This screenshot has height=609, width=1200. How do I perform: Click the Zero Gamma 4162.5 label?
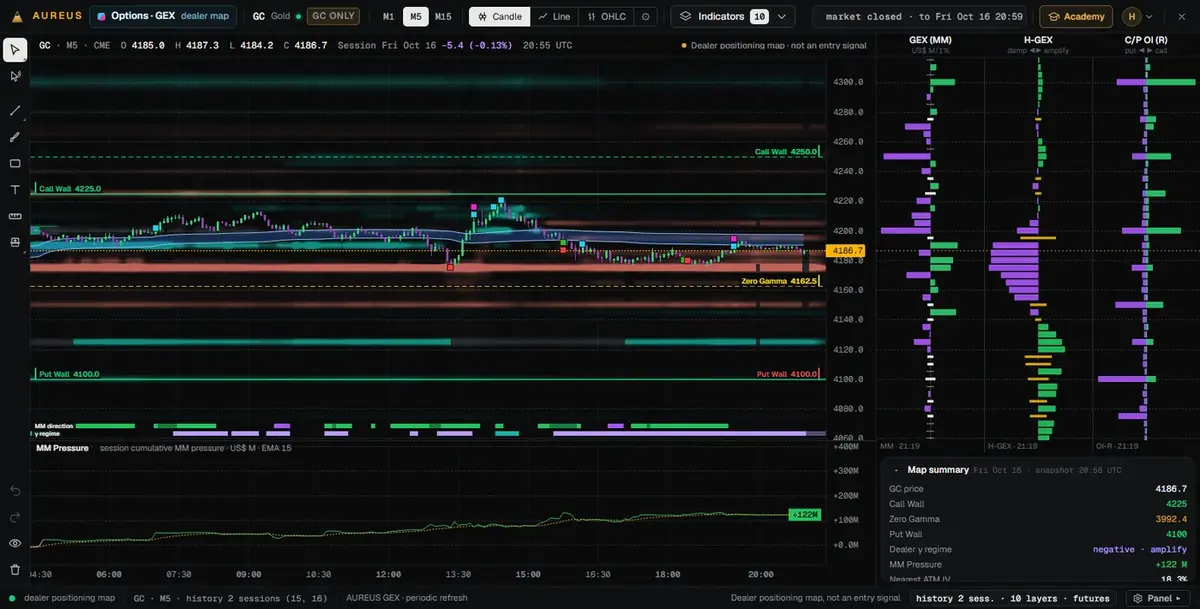pyautogui.click(x=779, y=282)
